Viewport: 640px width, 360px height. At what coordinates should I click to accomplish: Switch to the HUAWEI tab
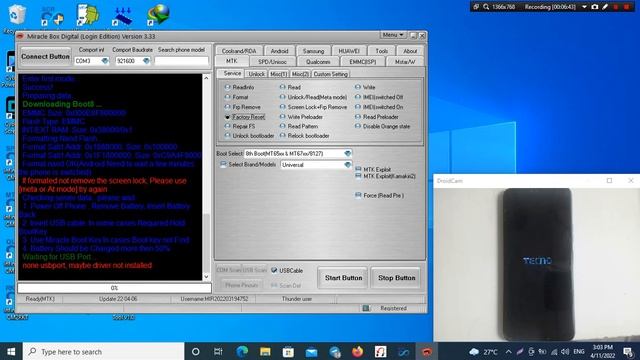pyautogui.click(x=349, y=51)
